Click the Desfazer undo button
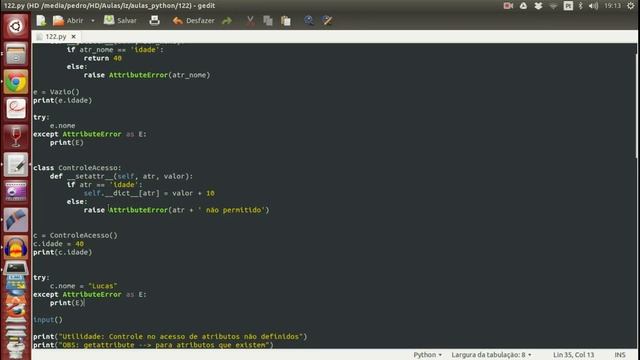Image resolution: width=640 pixels, height=360 pixels. tap(193, 20)
